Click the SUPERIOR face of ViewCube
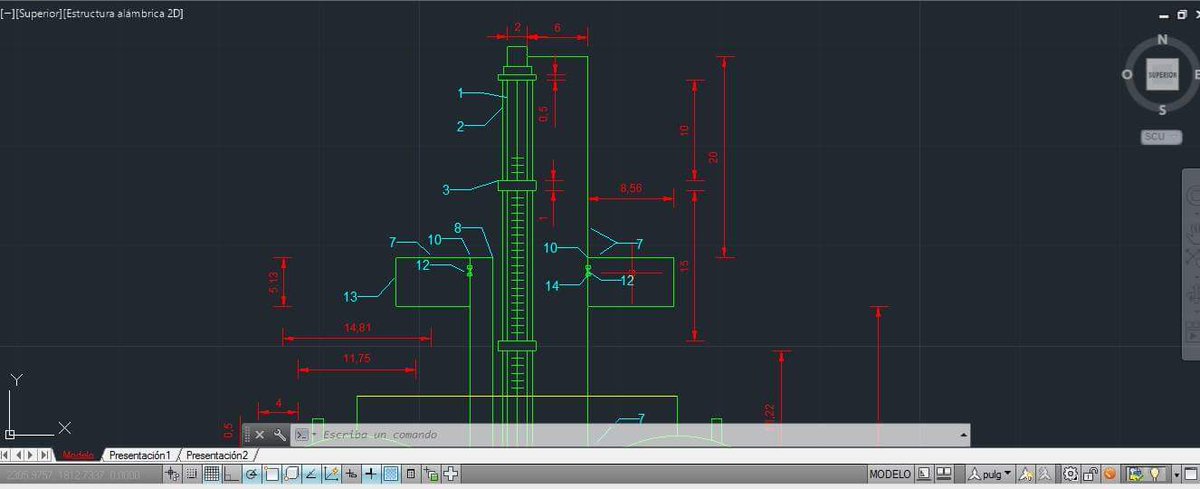Screen dimensions: 1200x489 [x=1162, y=76]
